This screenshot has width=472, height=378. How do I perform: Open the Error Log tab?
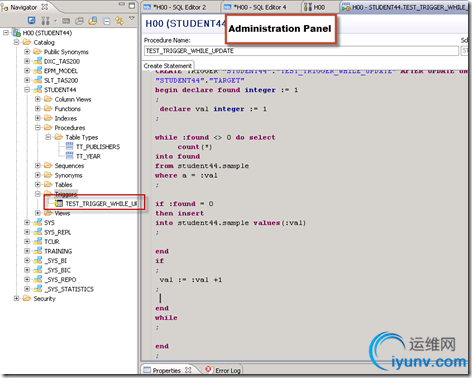[x=223, y=370]
